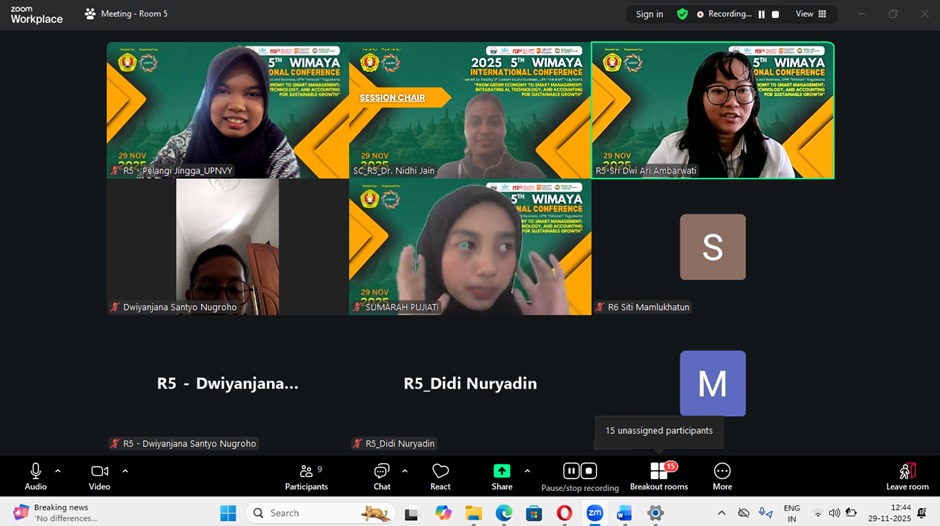Viewport: 940px width, 526px height.
Task: Click the green Share screen icon
Action: (x=502, y=471)
